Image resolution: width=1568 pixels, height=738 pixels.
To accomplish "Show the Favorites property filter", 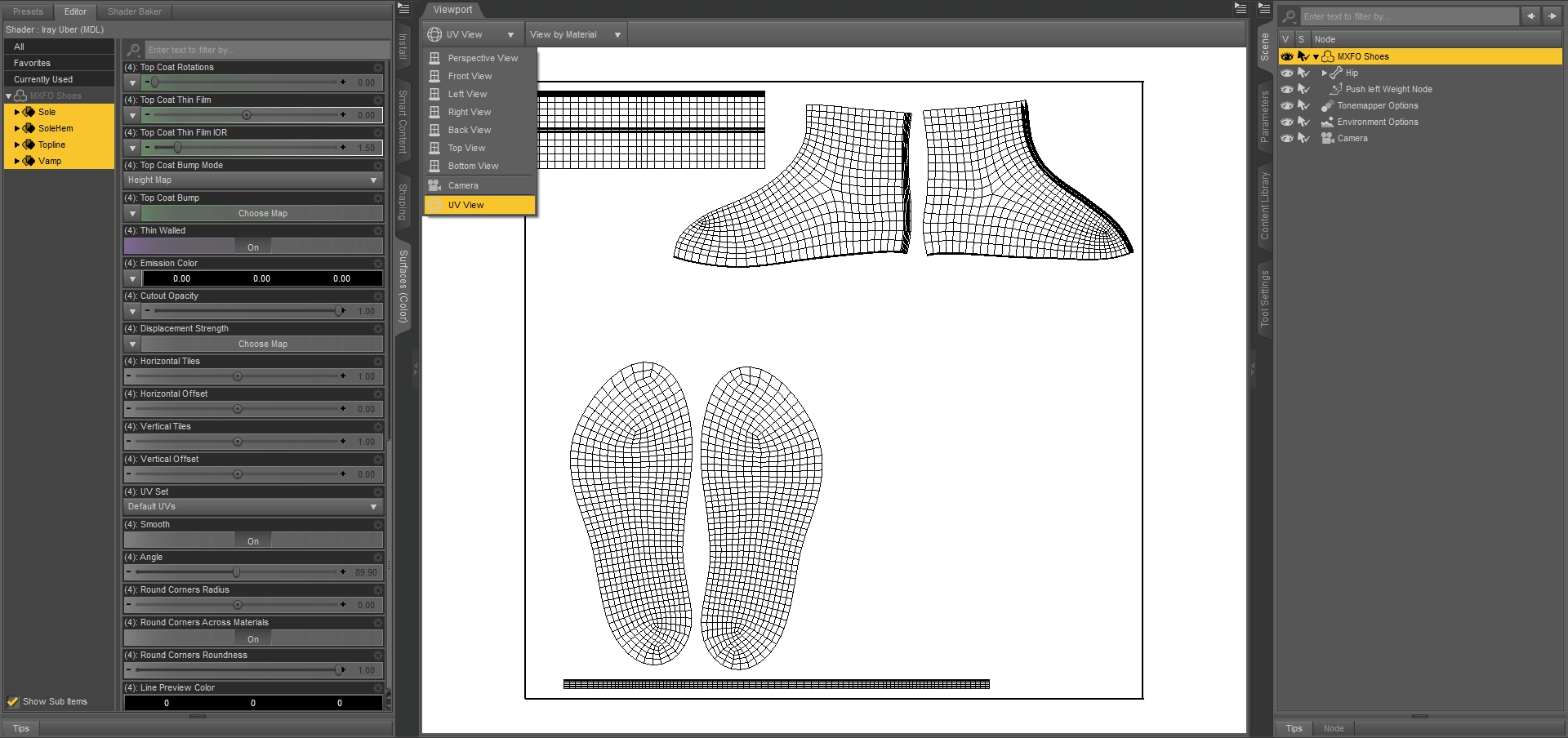I will tap(59, 63).
